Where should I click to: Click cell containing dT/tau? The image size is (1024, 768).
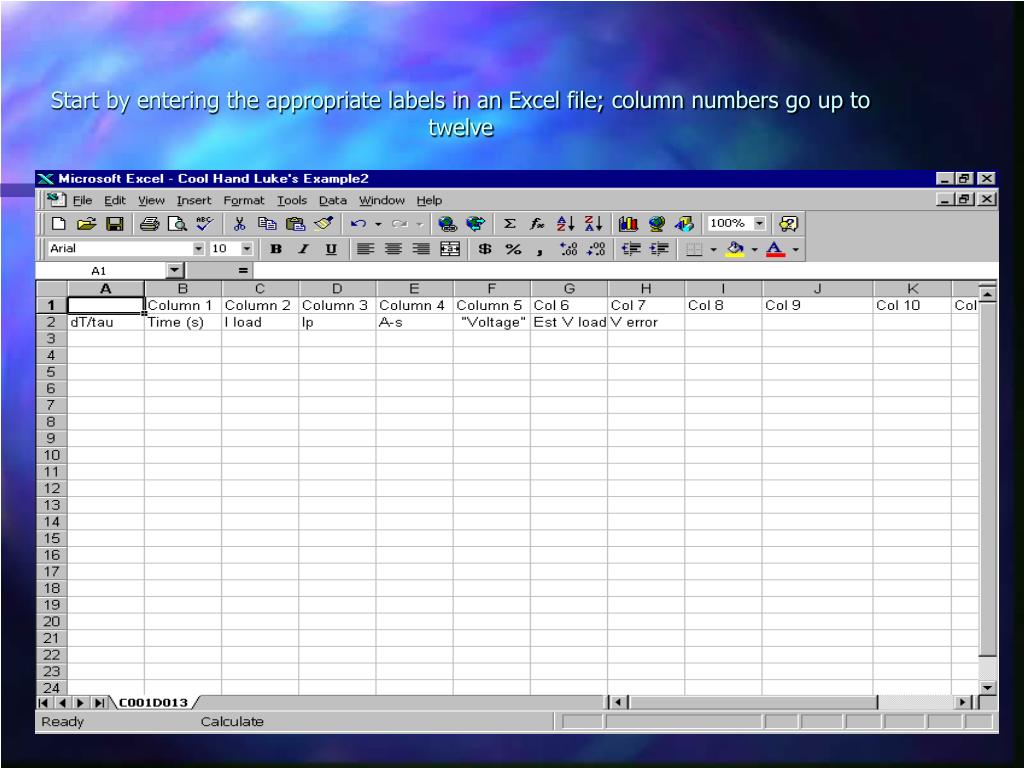click(106, 322)
